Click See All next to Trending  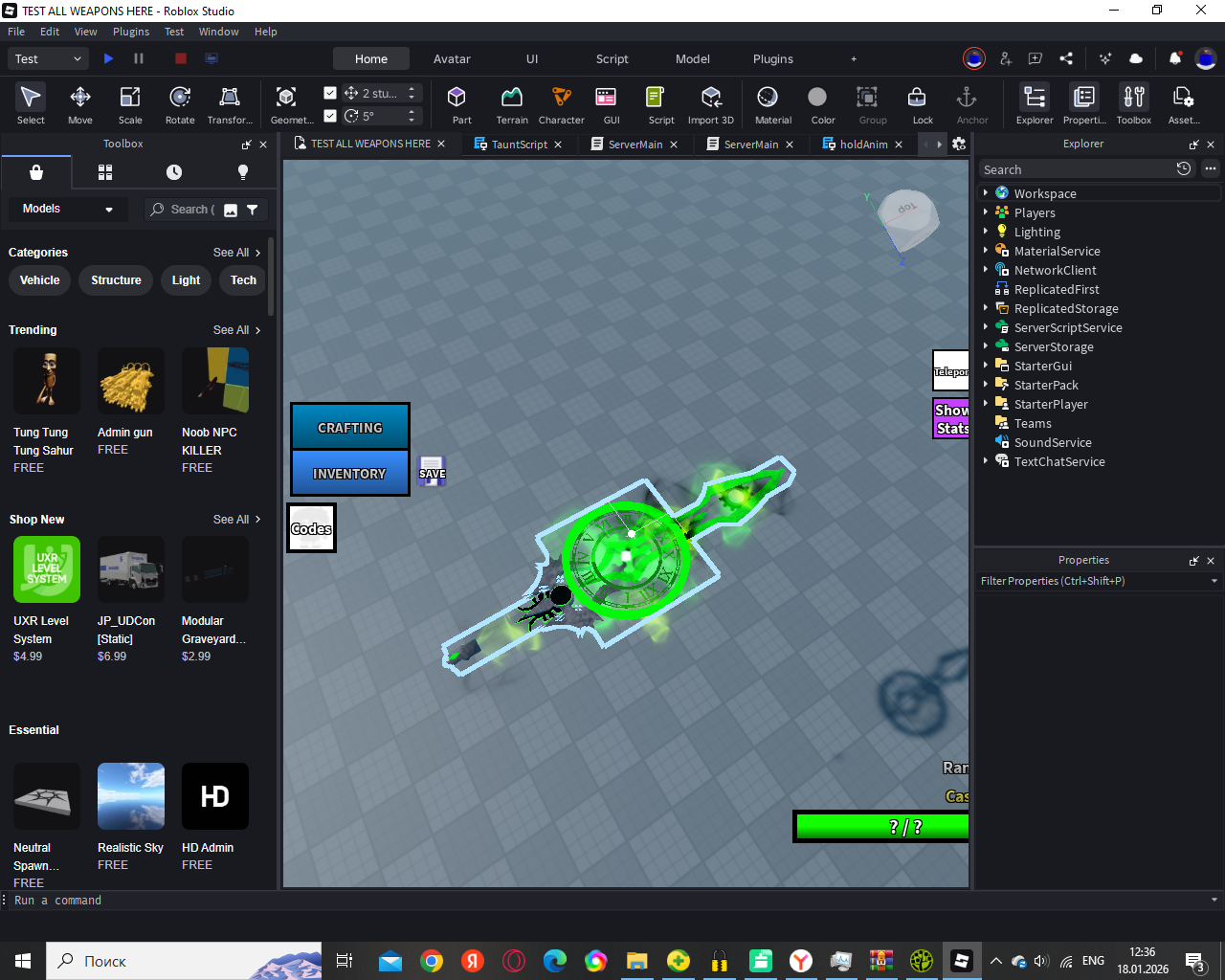(236, 330)
